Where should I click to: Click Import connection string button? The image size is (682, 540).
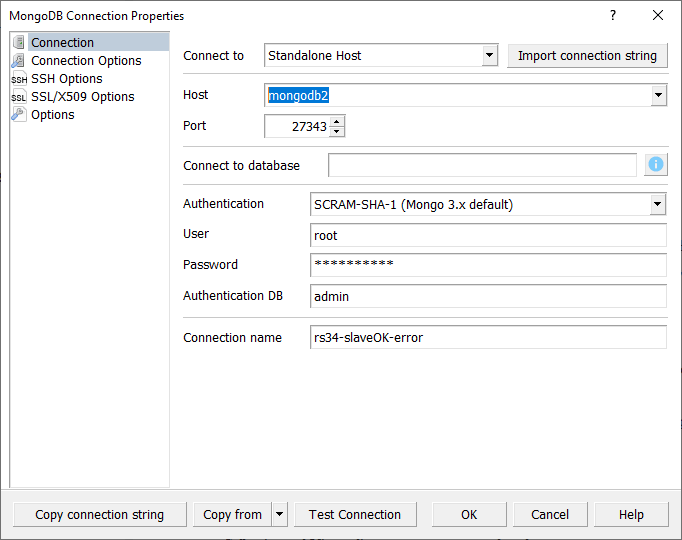coord(587,56)
